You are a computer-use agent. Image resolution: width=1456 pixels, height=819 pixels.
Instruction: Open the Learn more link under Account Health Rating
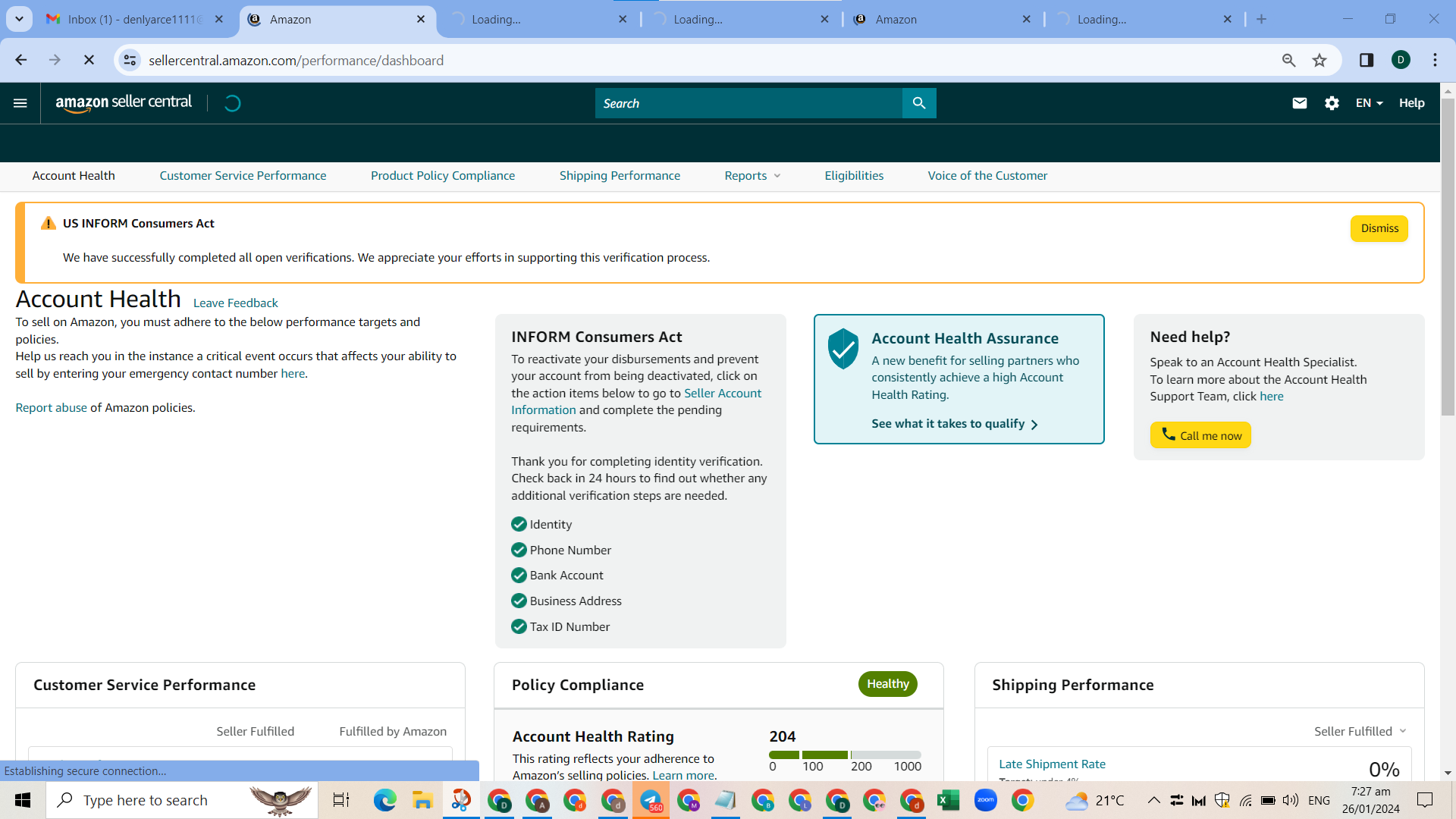(683, 775)
